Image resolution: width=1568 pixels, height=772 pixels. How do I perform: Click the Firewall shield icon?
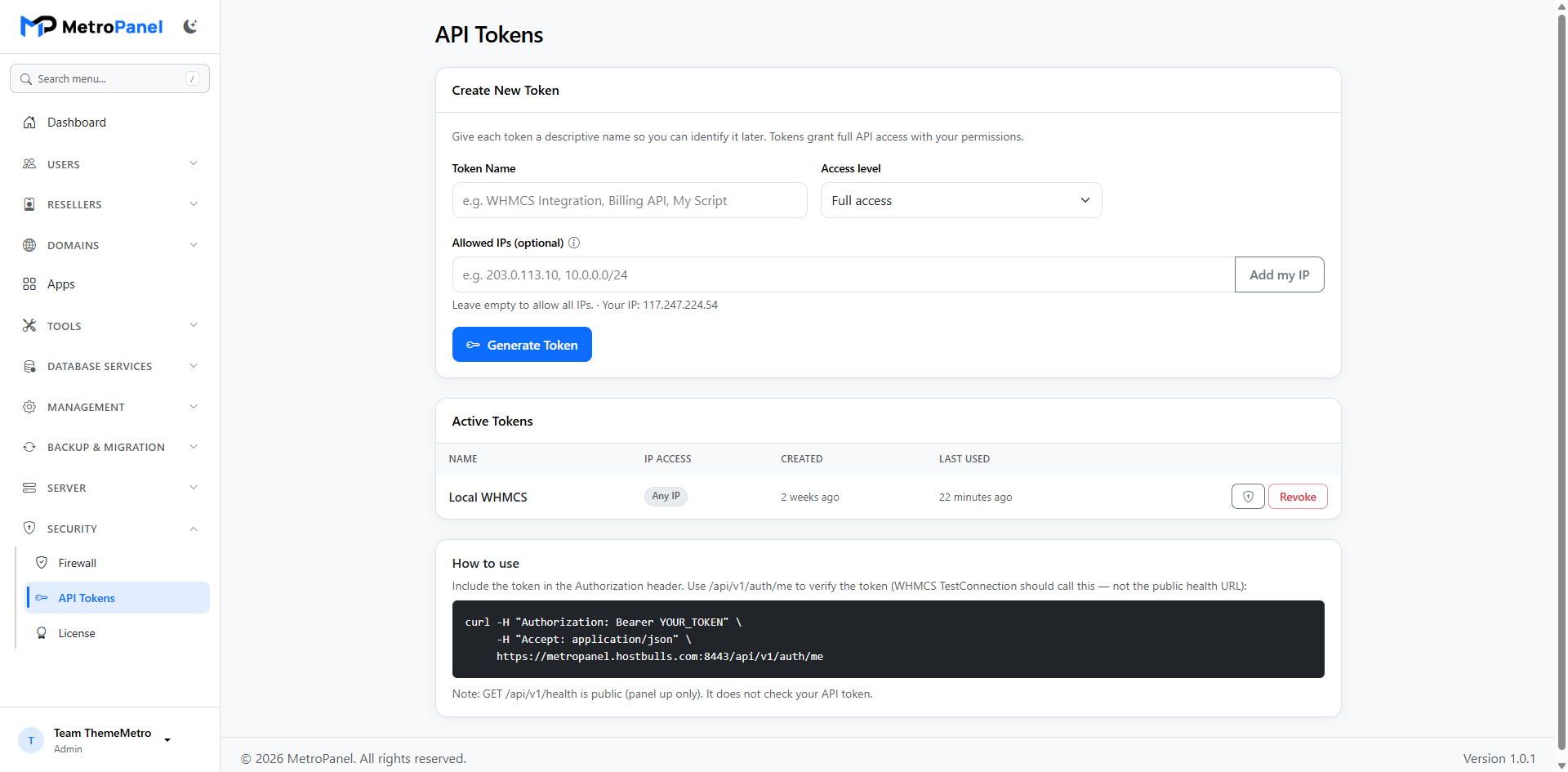click(42, 563)
